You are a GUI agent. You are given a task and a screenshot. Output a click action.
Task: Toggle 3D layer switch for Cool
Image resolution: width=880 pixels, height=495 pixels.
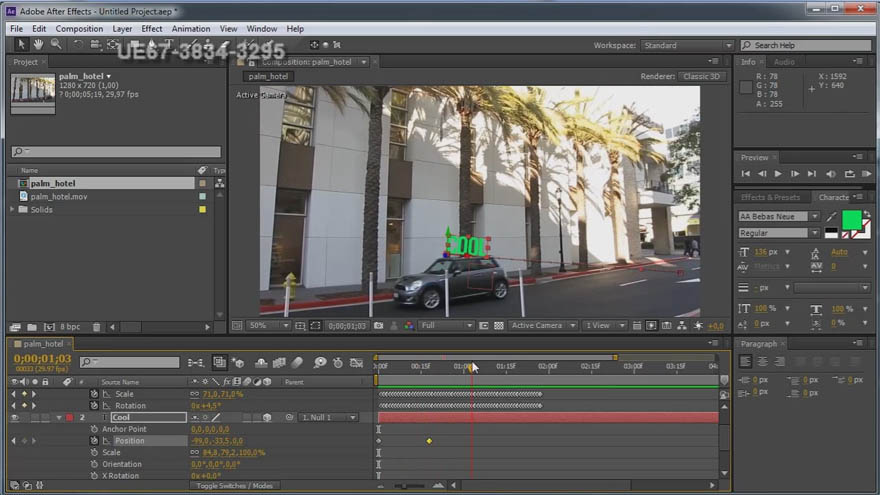pyautogui.click(x=267, y=418)
